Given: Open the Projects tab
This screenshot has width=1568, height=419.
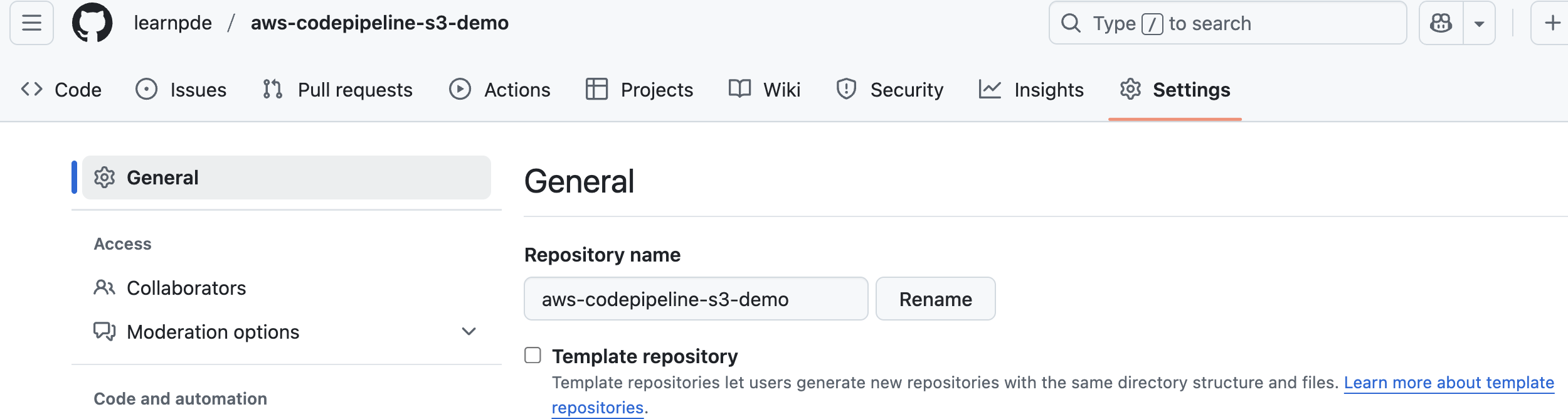Looking at the screenshot, I should (639, 90).
